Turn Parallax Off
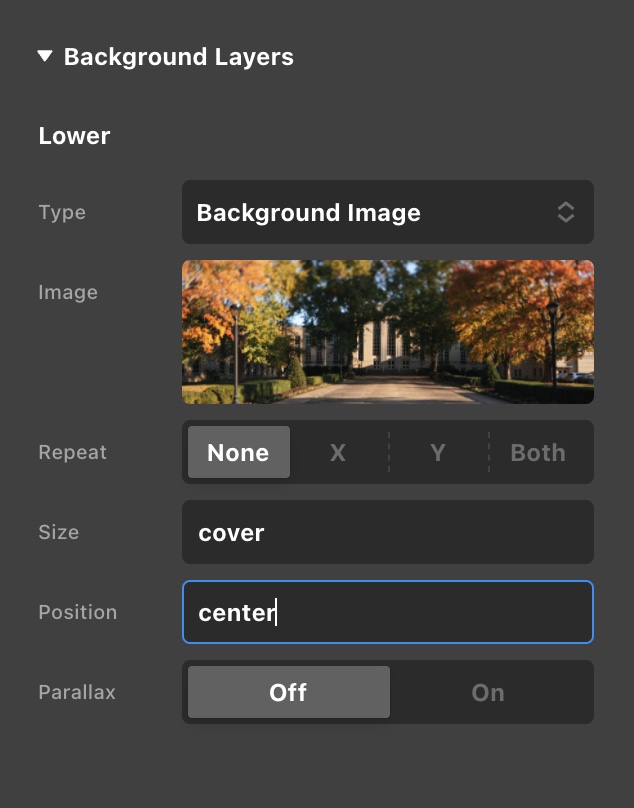The height and width of the screenshot is (808, 634). point(289,692)
